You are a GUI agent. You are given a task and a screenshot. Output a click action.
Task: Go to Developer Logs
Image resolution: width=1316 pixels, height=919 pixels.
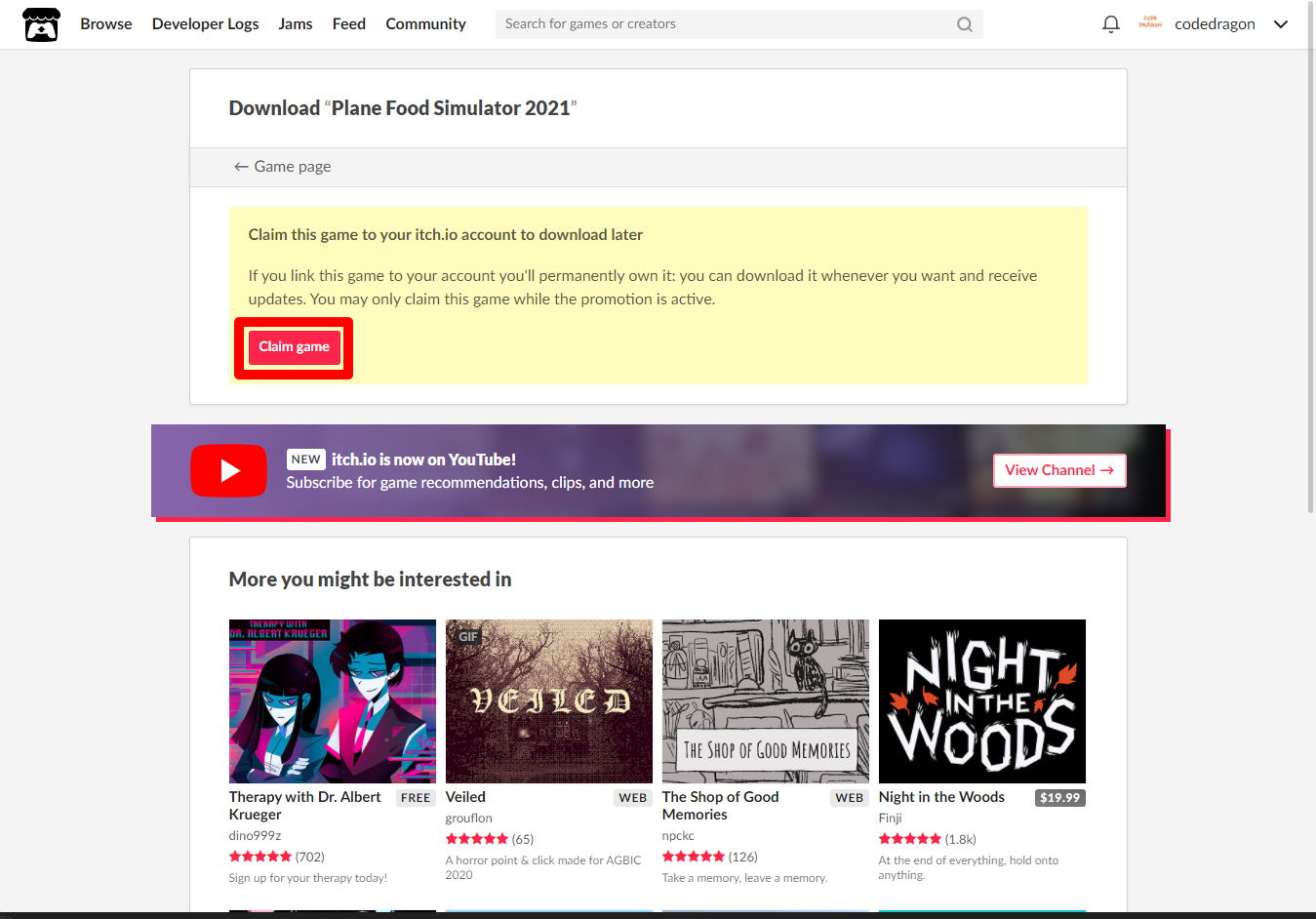[205, 24]
